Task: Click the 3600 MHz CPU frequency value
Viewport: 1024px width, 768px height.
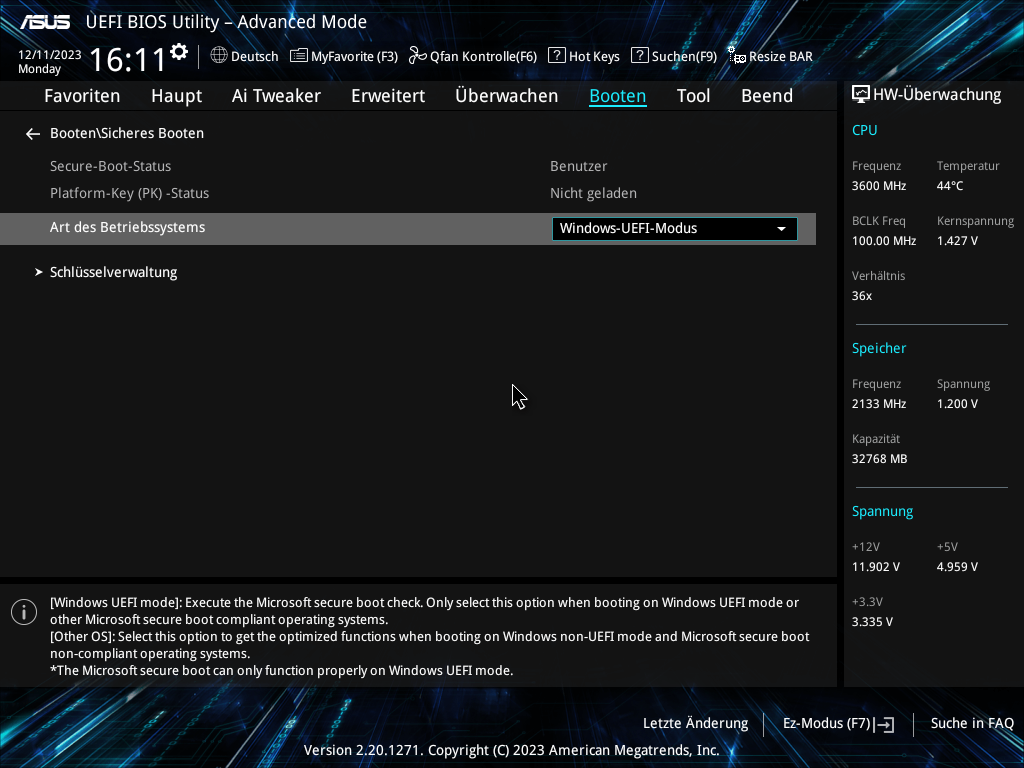Action: point(879,185)
